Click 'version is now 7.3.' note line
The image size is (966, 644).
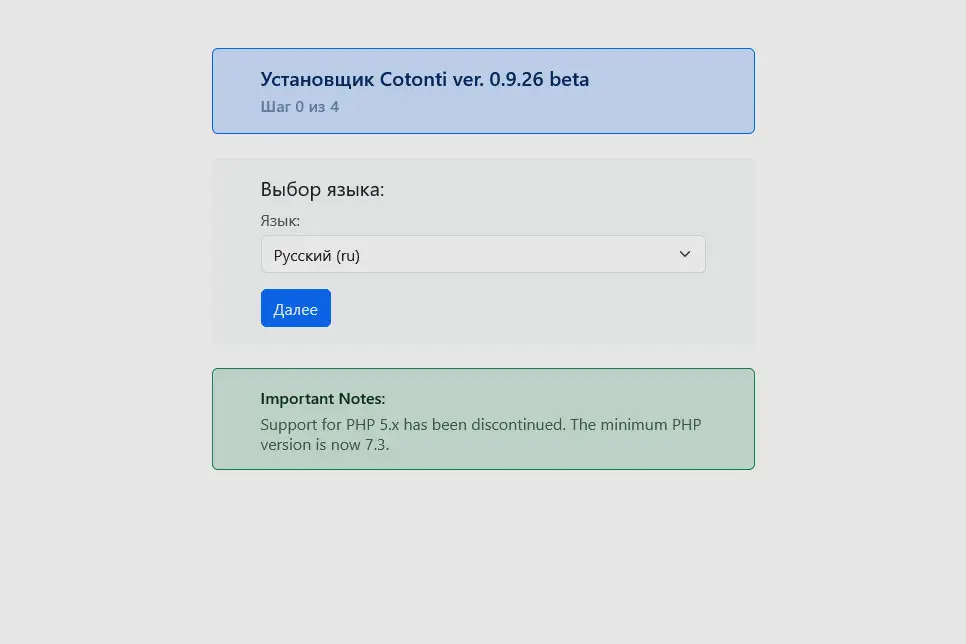[x=324, y=444]
